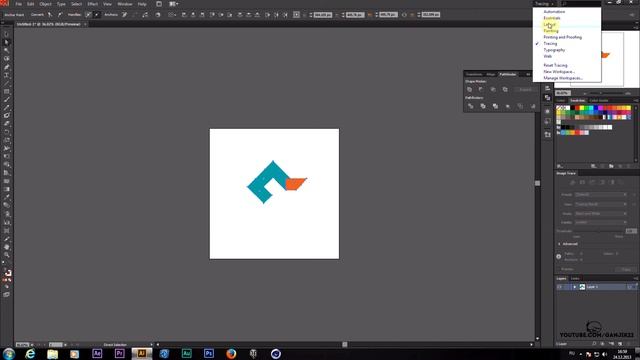Viewport: 640px width, 360px height.
Task: Open Palette dropdown in Image Trace
Action: click(600, 222)
